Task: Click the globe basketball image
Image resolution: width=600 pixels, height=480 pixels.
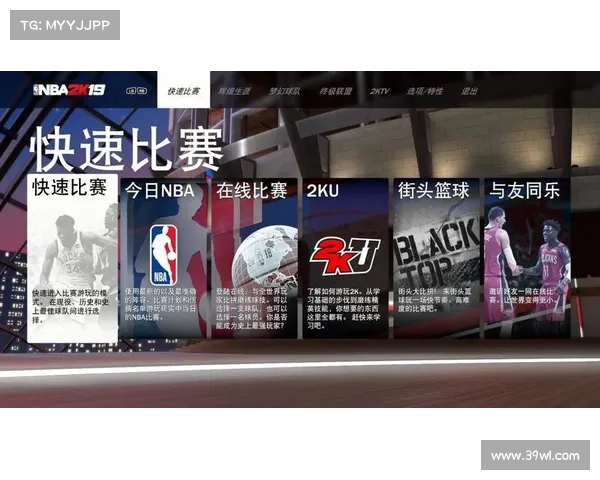Action: tap(265, 256)
